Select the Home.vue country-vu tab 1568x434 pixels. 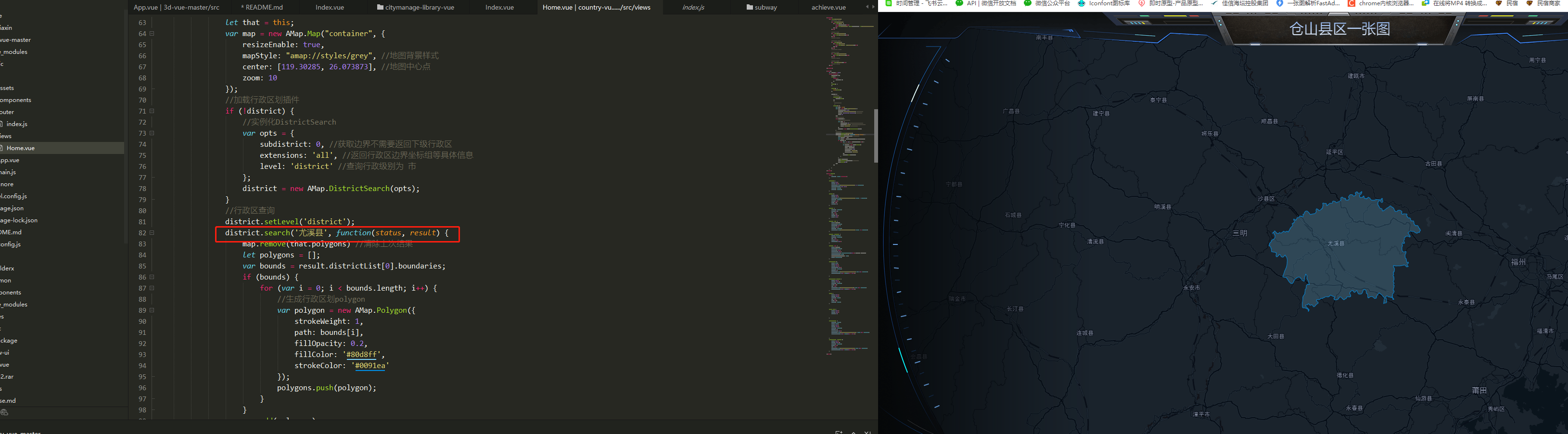(x=597, y=7)
